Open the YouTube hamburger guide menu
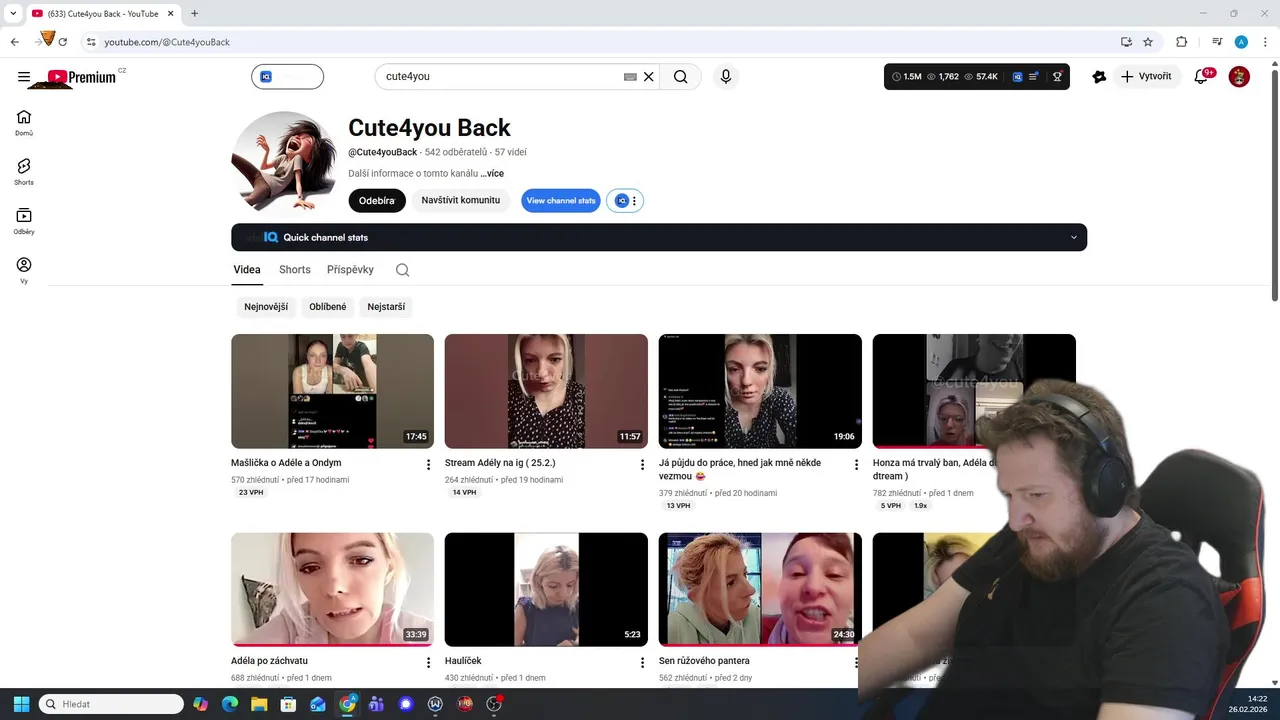The height and width of the screenshot is (720, 1280). (x=24, y=77)
